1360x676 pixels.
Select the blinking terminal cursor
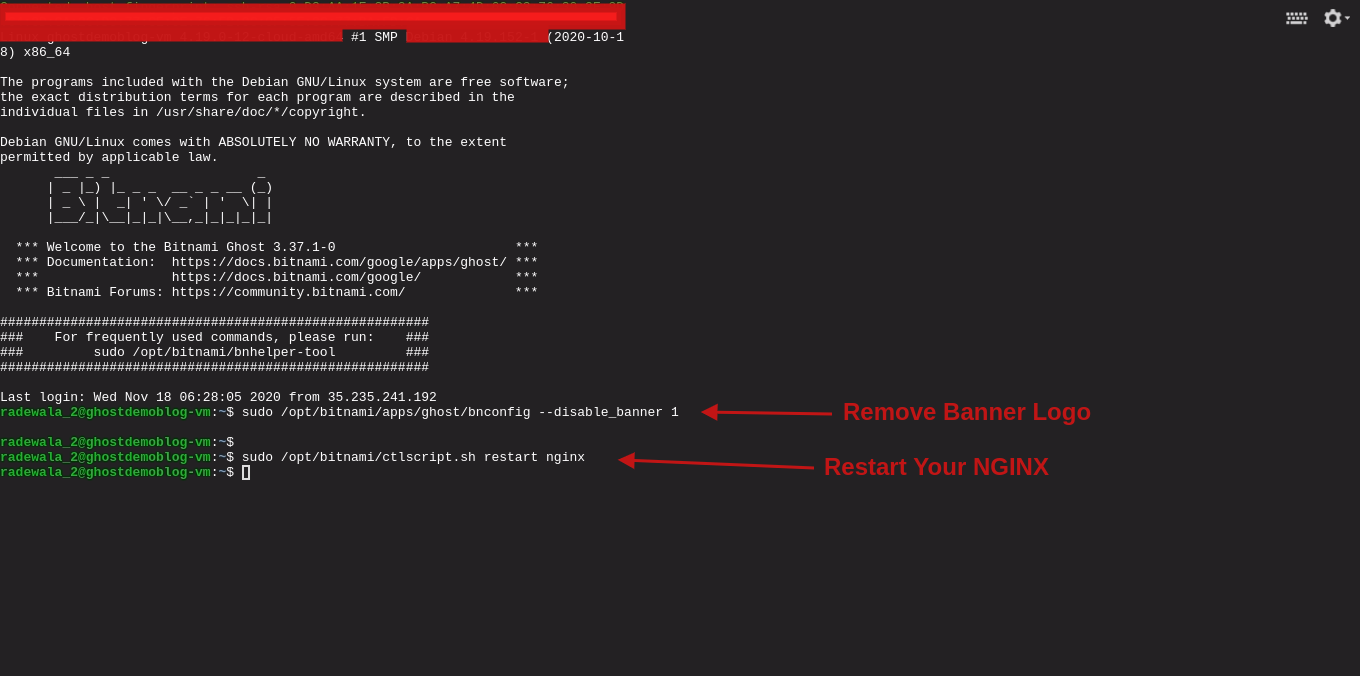tap(245, 471)
